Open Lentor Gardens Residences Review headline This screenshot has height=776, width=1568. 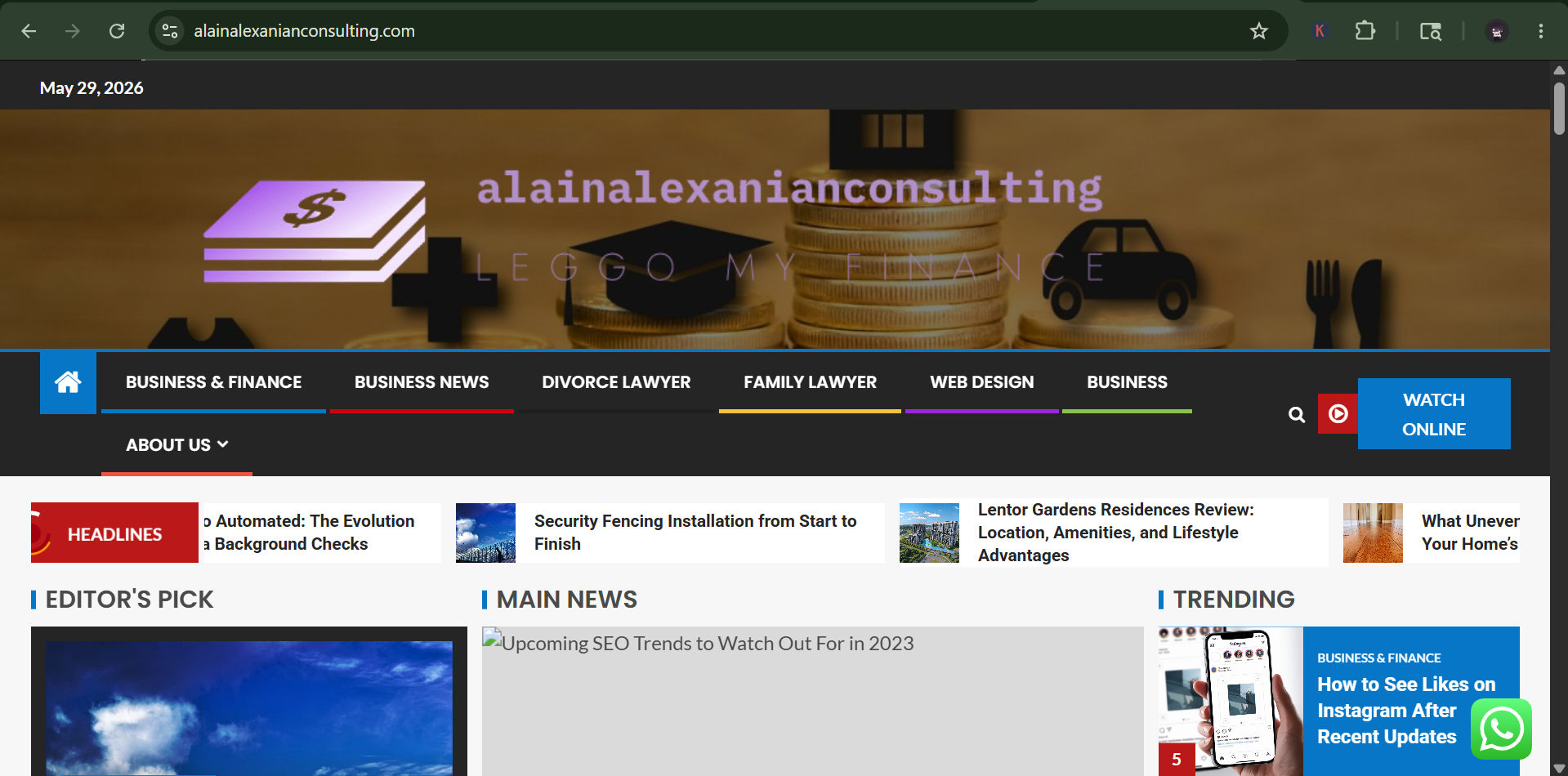pyautogui.click(x=1116, y=533)
